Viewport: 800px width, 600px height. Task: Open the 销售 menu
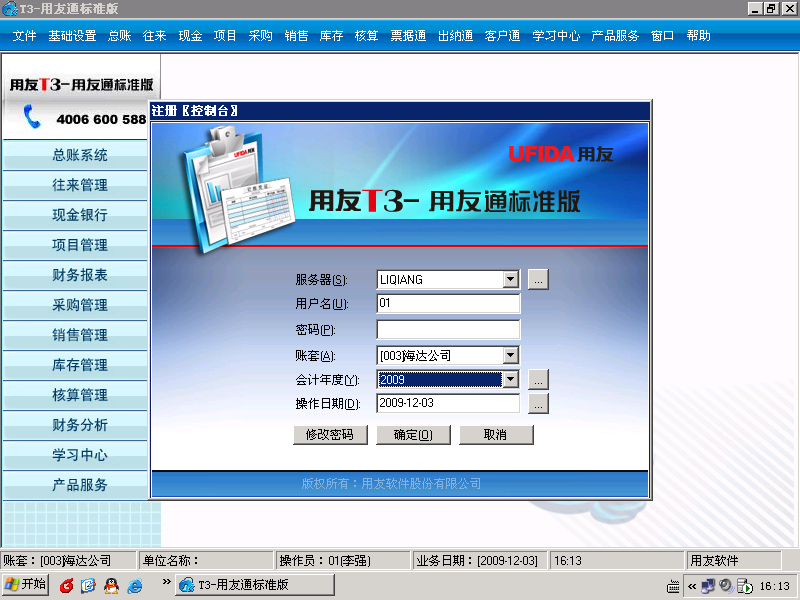[296, 36]
